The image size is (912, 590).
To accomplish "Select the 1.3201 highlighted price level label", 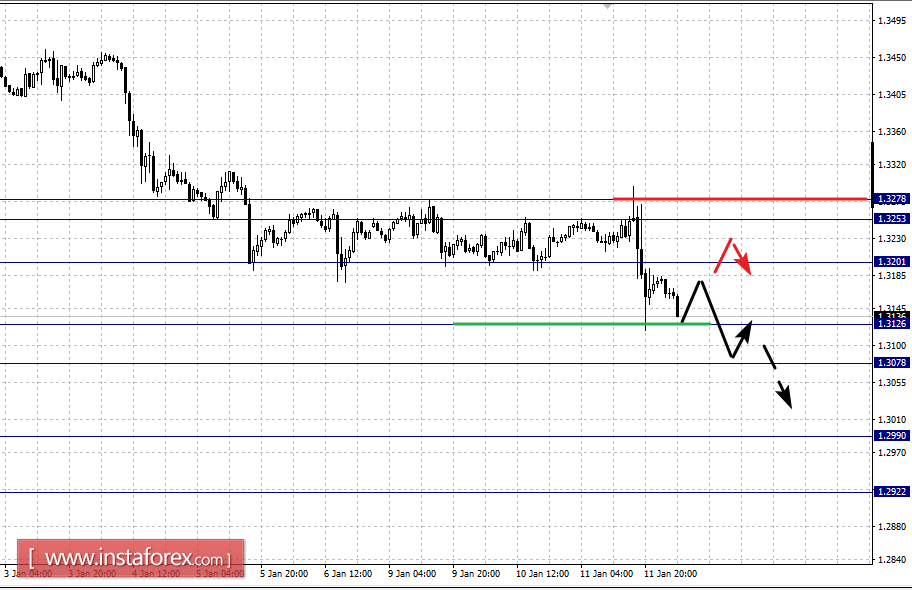I will (892, 262).
